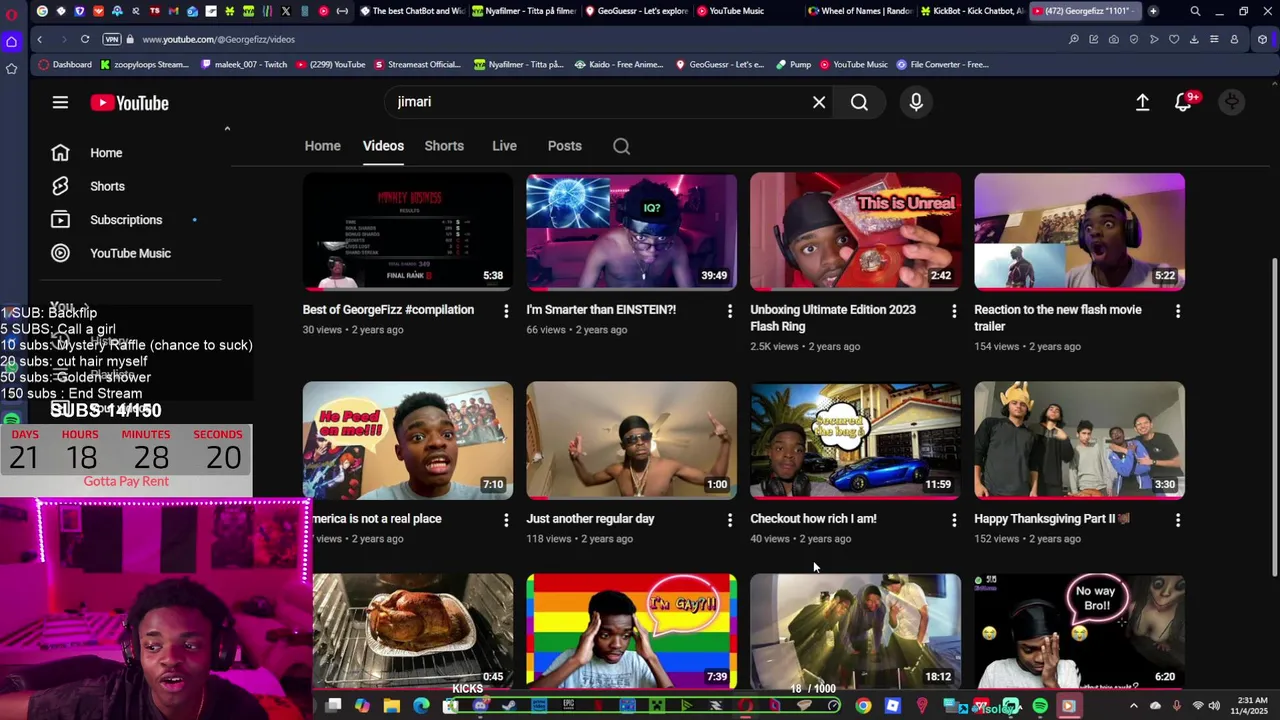Play the This is Unreal 2:42 thumbnail
This screenshot has height=720, width=1280.
pyautogui.click(x=856, y=232)
